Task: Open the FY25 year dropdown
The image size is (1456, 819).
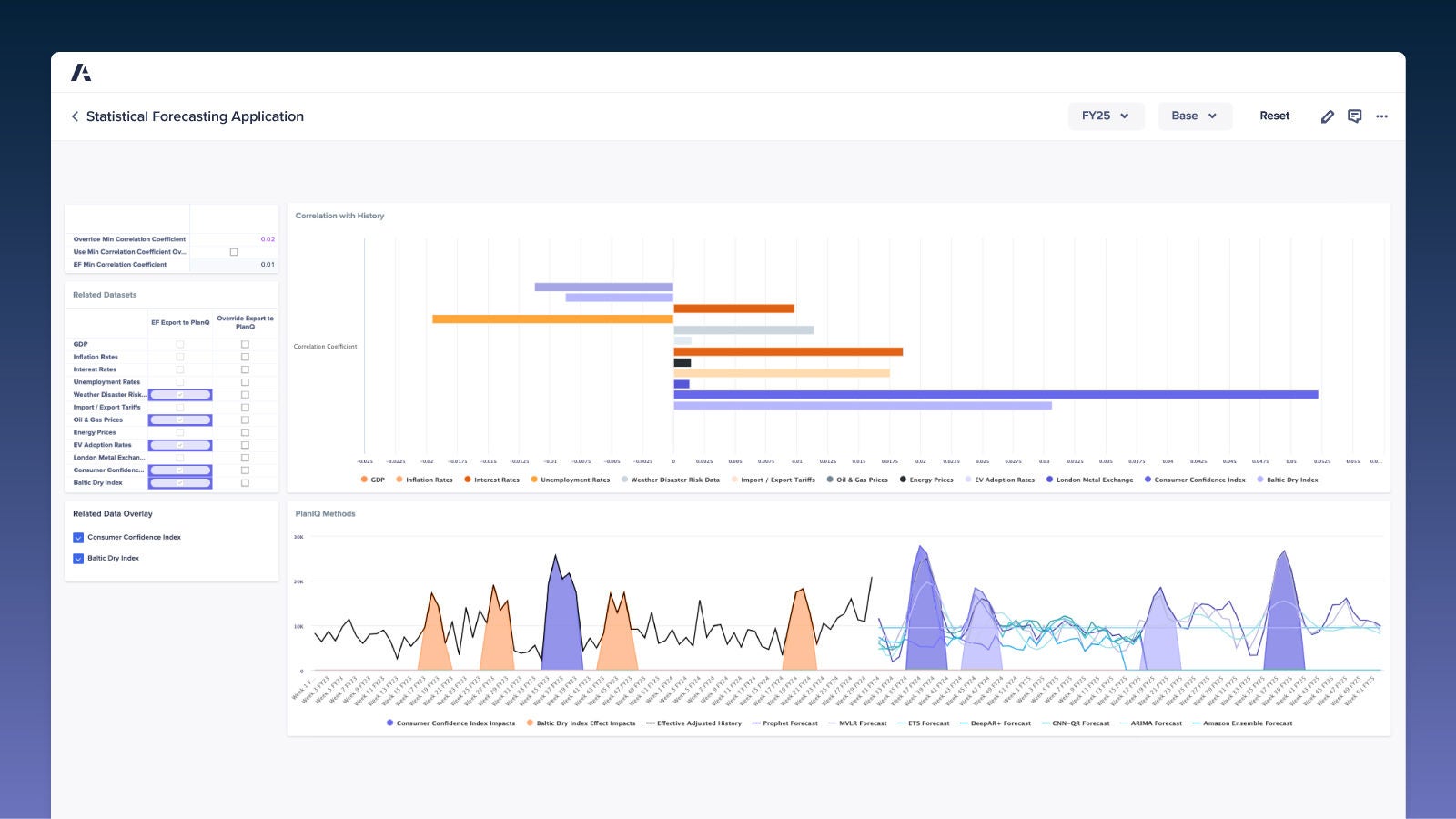Action: [1105, 116]
